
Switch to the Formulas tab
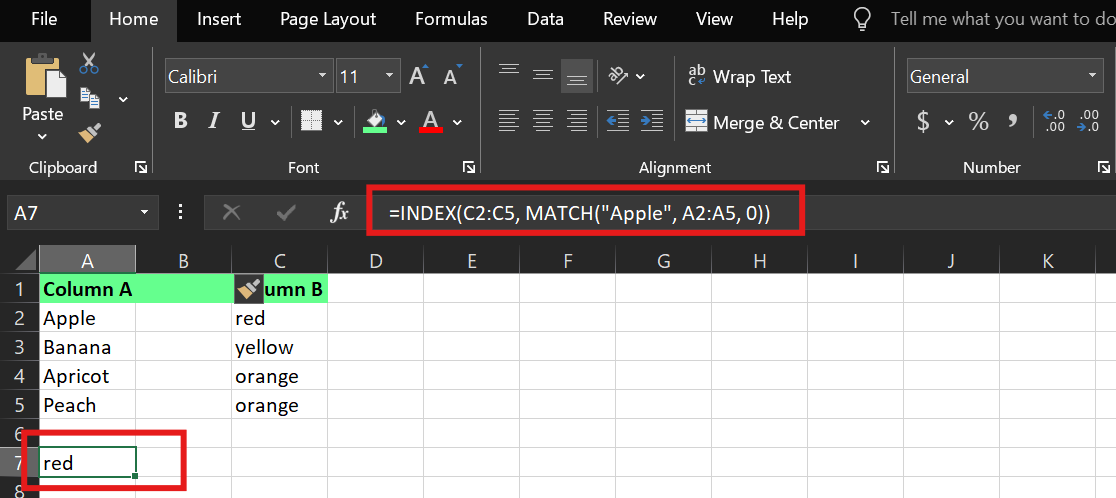(451, 19)
